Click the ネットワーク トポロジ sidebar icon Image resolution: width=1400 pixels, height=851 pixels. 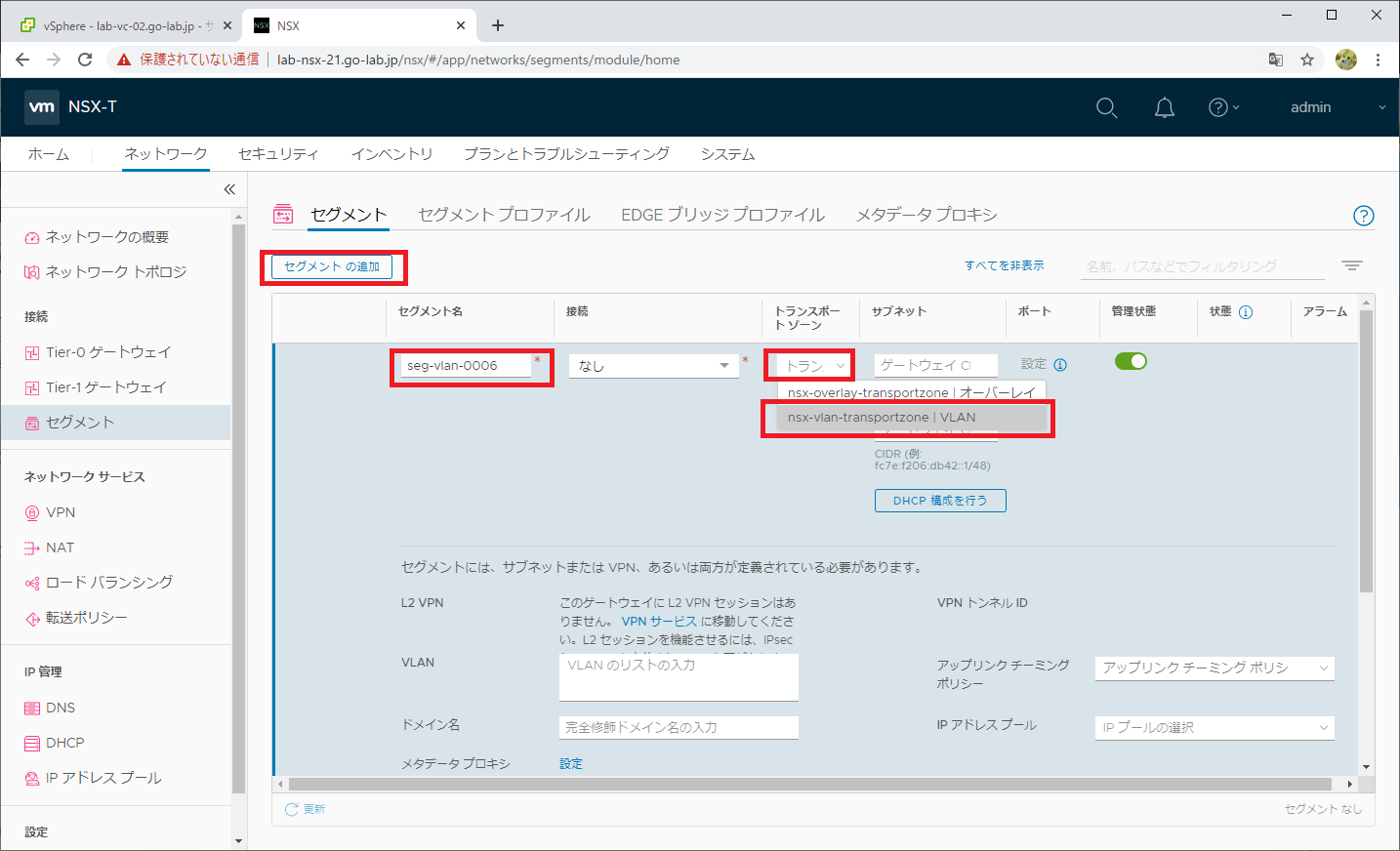(x=32, y=272)
